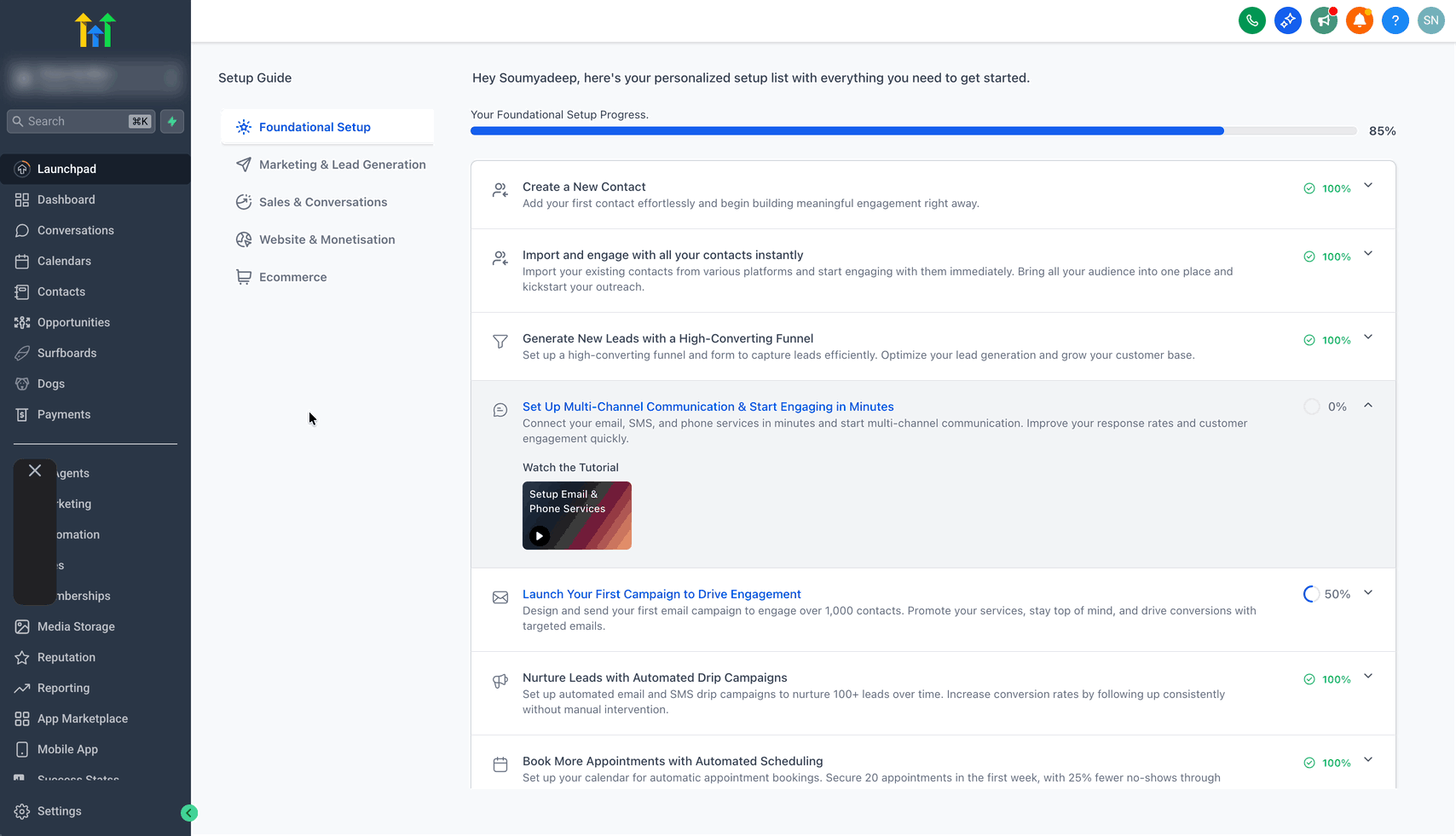This screenshot has width=1456, height=836.
Task: Click the 0% status circle for Multi-Channel Communication
Action: [1312, 406]
